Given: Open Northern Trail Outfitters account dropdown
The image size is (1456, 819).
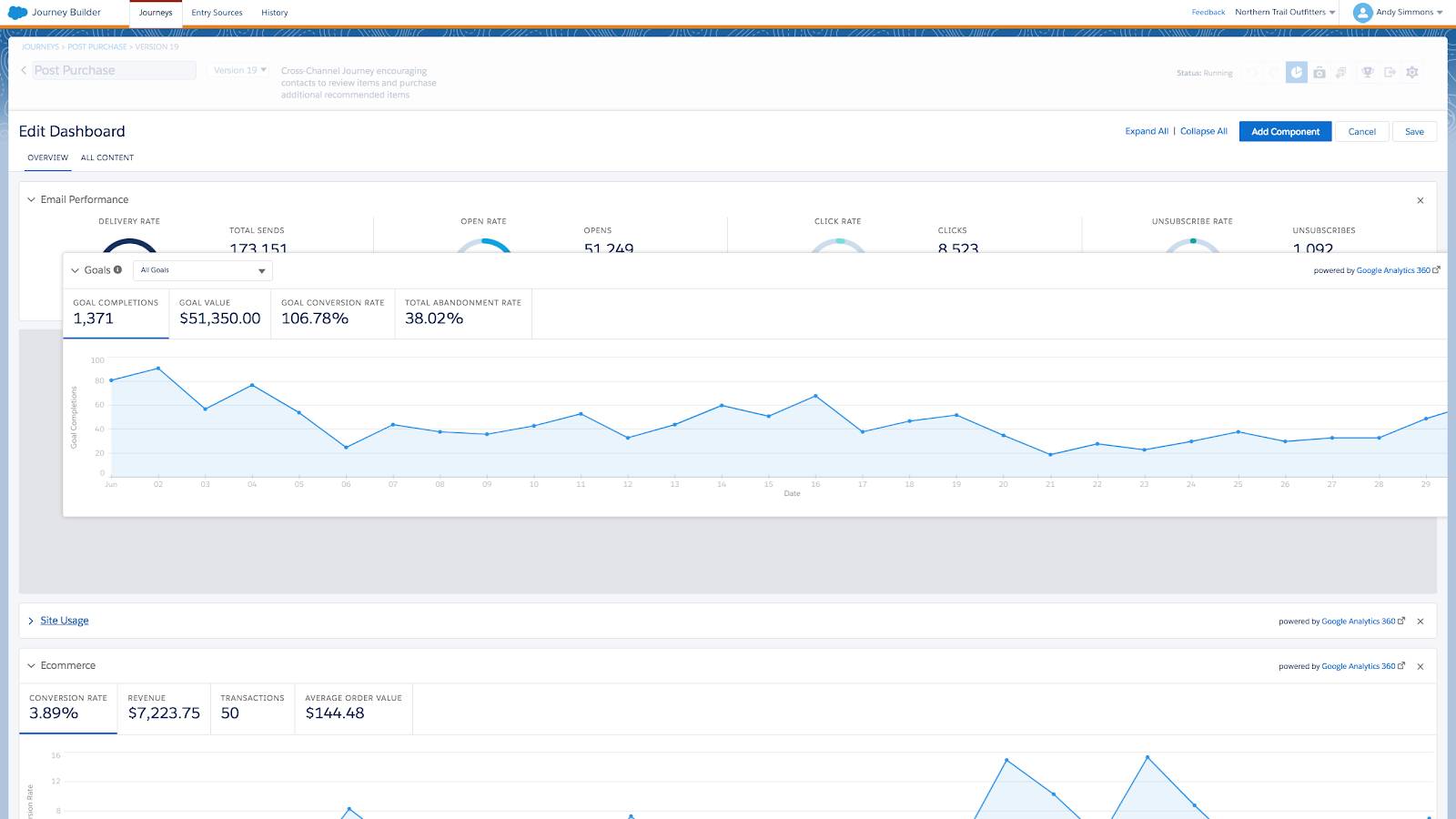Looking at the screenshot, I should coord(1285,13).
